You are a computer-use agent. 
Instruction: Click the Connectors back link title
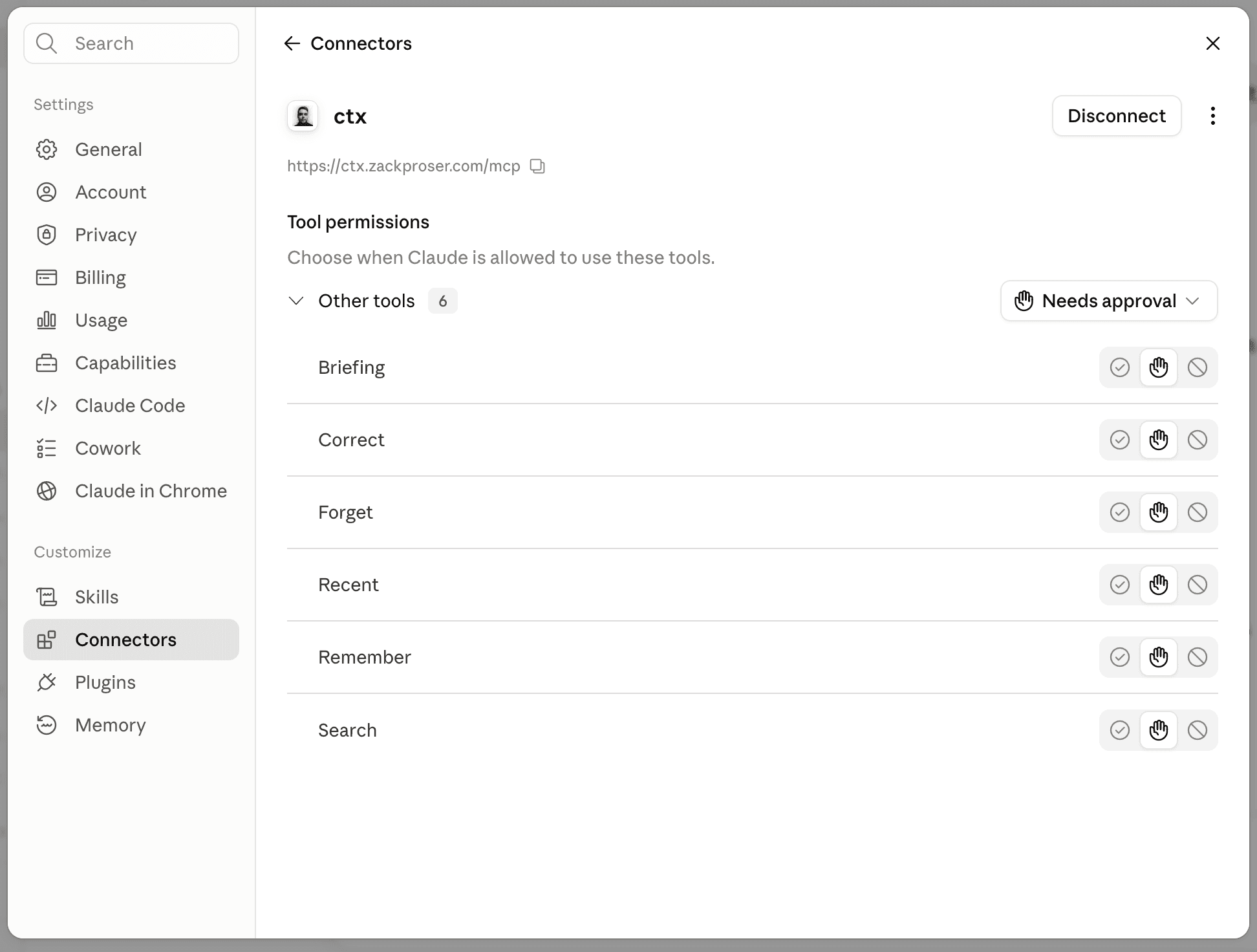361,43
